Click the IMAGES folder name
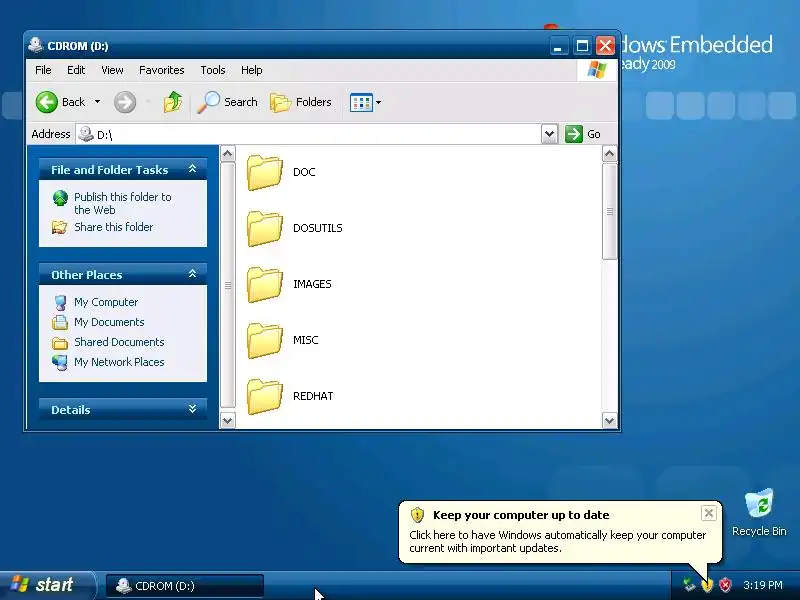 point(312,284)
